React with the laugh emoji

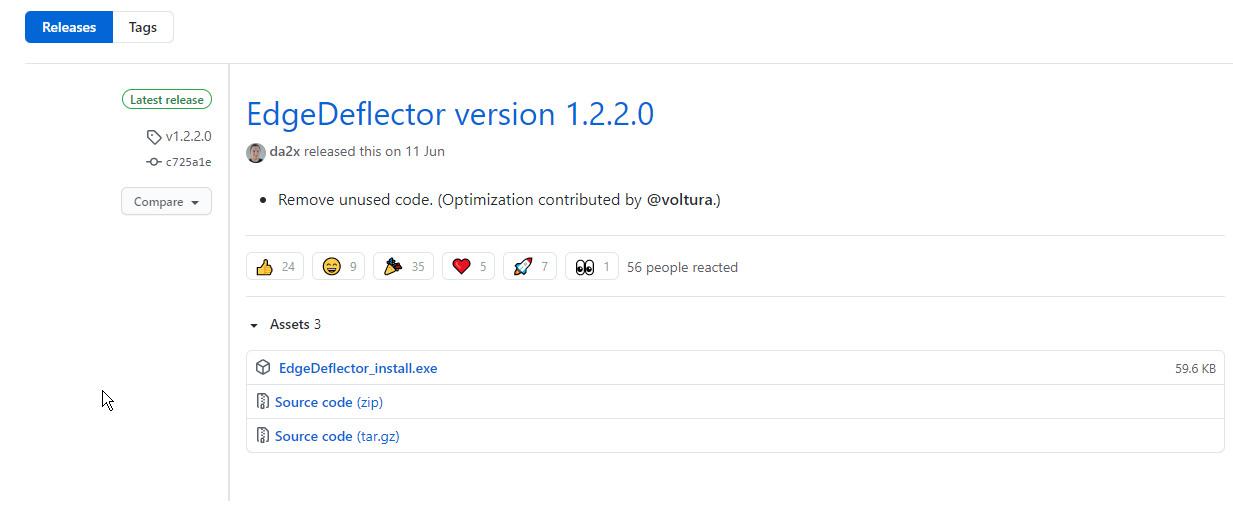pos(339,266)
